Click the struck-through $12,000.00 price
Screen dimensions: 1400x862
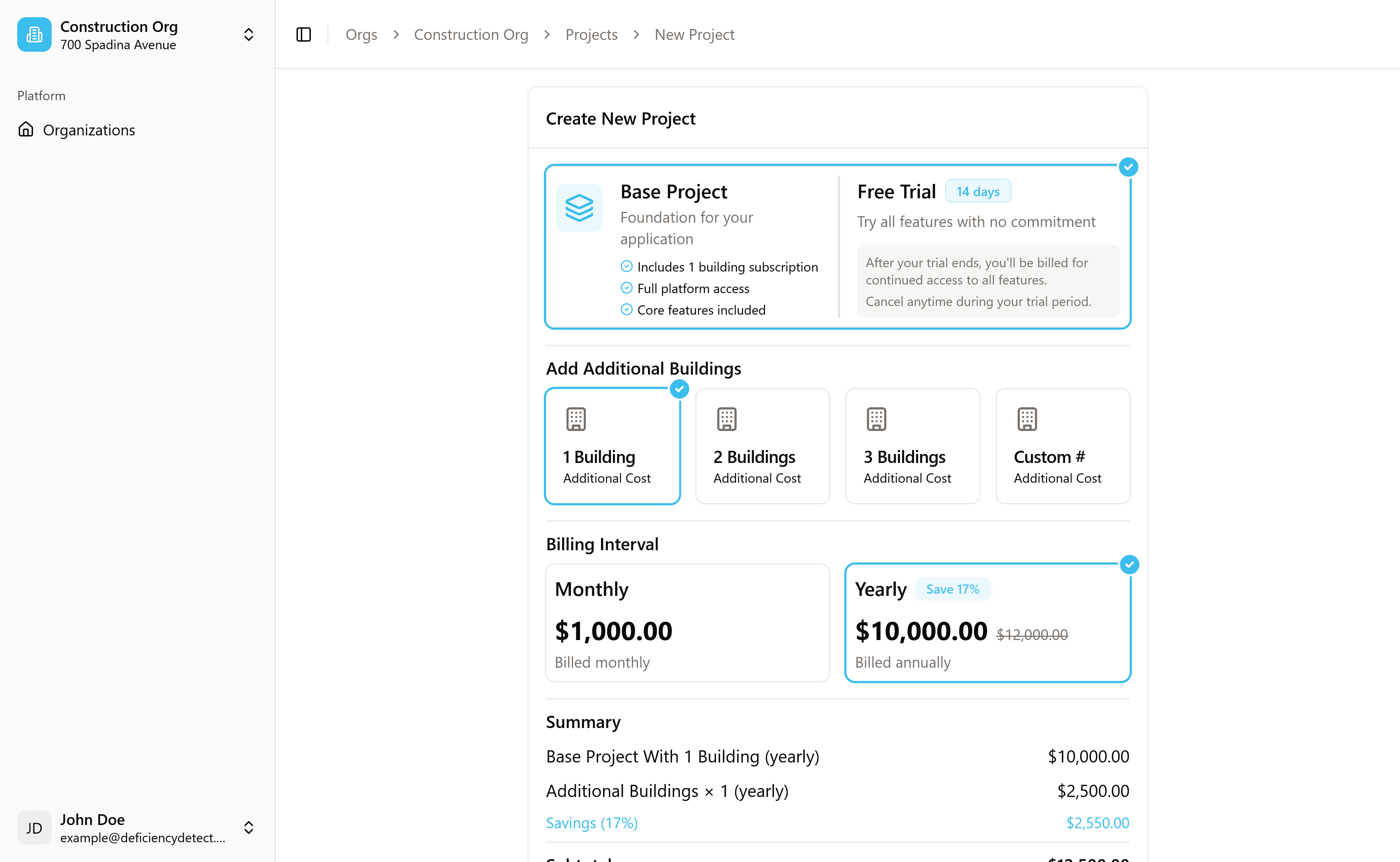coord(1032,635)
